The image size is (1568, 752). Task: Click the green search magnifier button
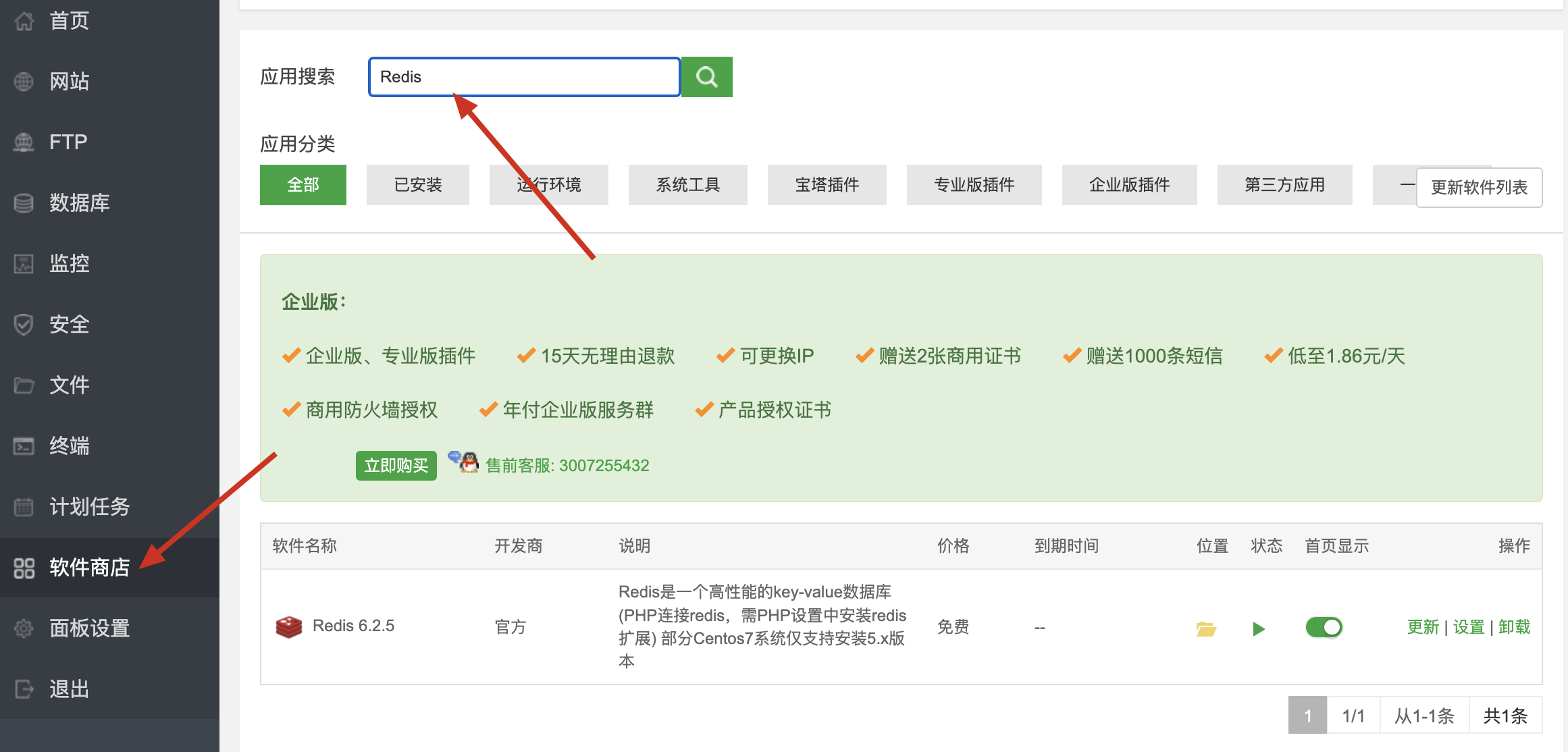pos(706,77)
